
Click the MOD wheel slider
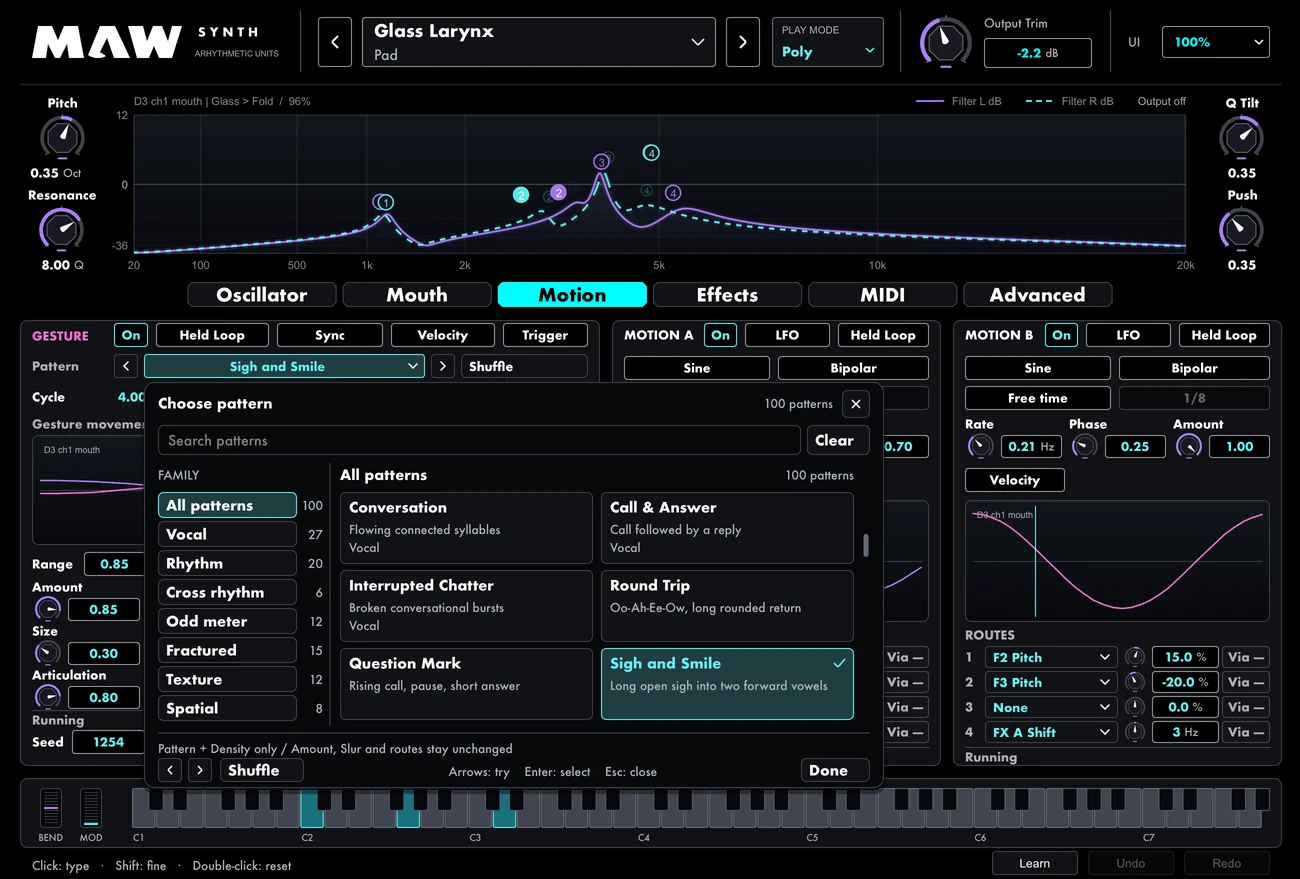pyautogui.click(x=91, y=808)
